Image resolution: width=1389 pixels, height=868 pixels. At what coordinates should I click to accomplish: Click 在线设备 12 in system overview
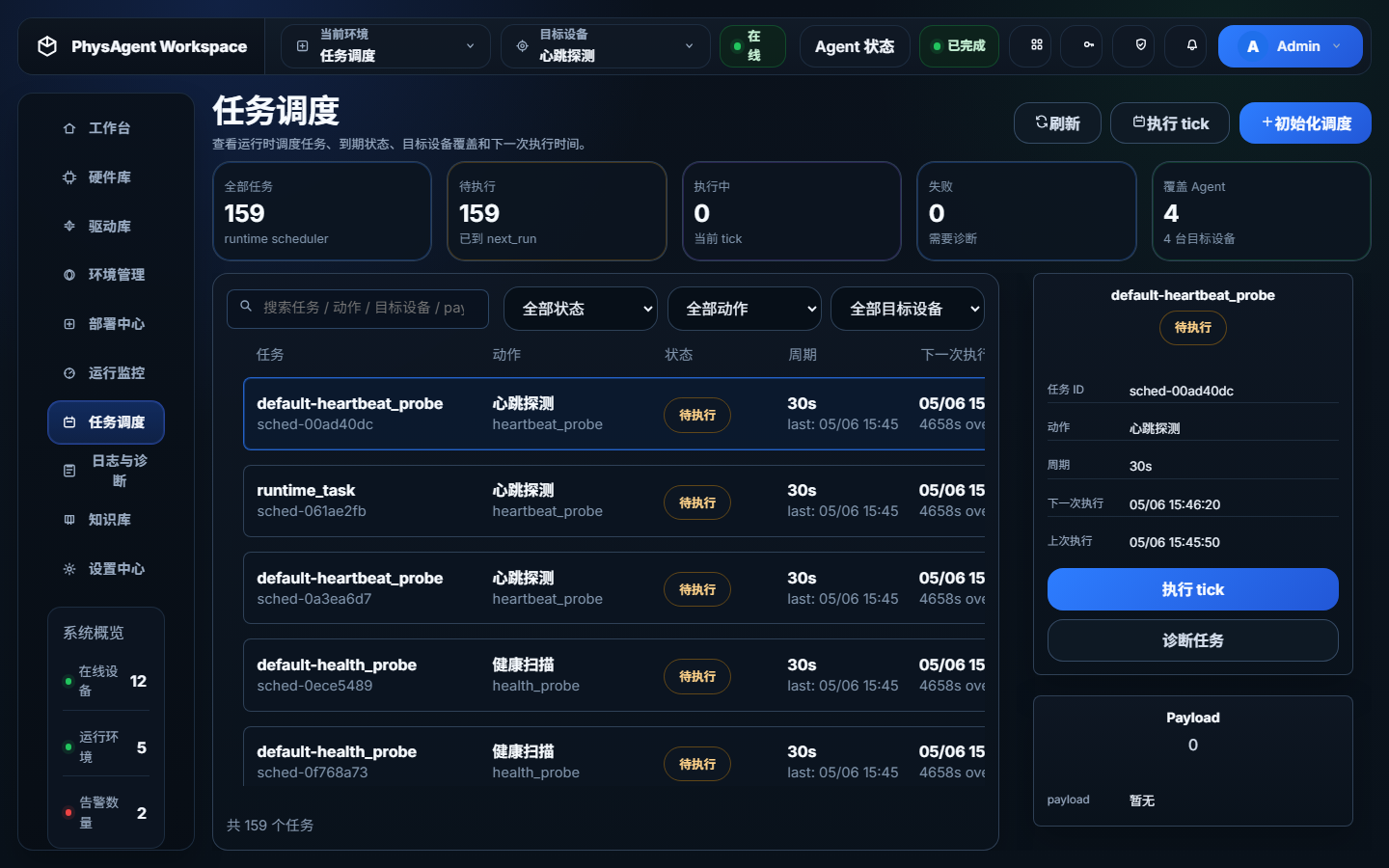click(106, 681)
